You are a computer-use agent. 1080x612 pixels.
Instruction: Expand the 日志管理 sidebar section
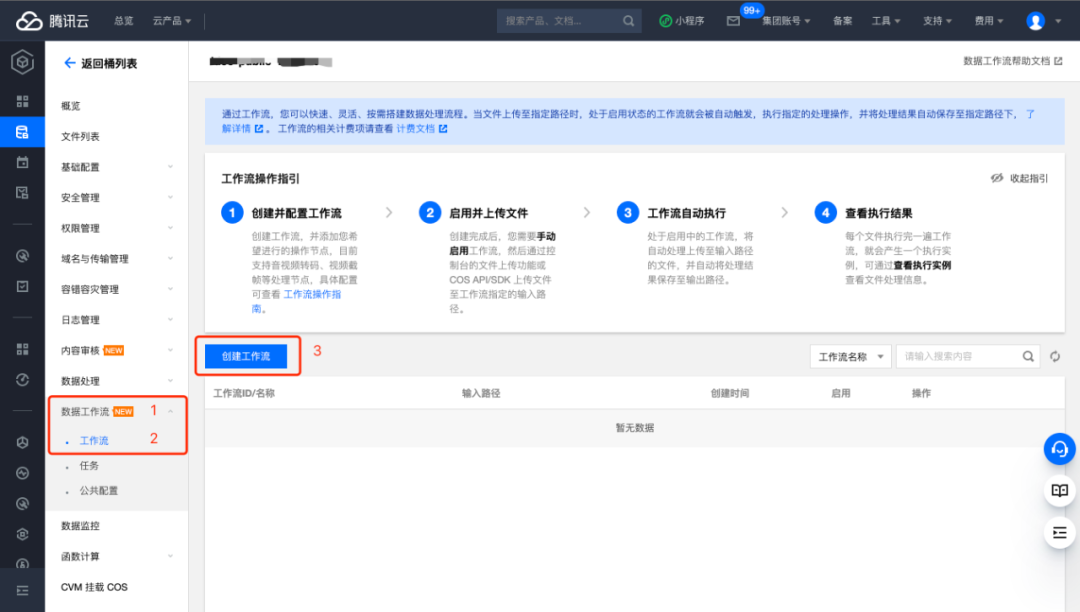coord(116,320)
